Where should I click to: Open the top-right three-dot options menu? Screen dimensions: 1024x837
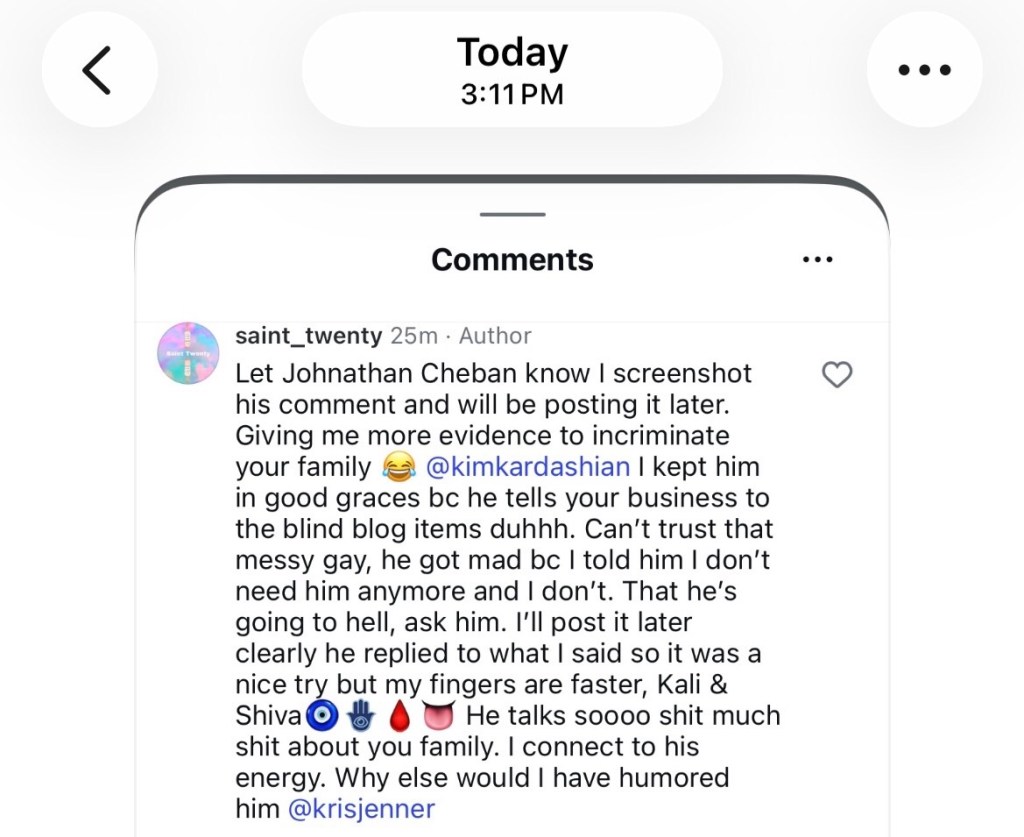click(924, 70)
